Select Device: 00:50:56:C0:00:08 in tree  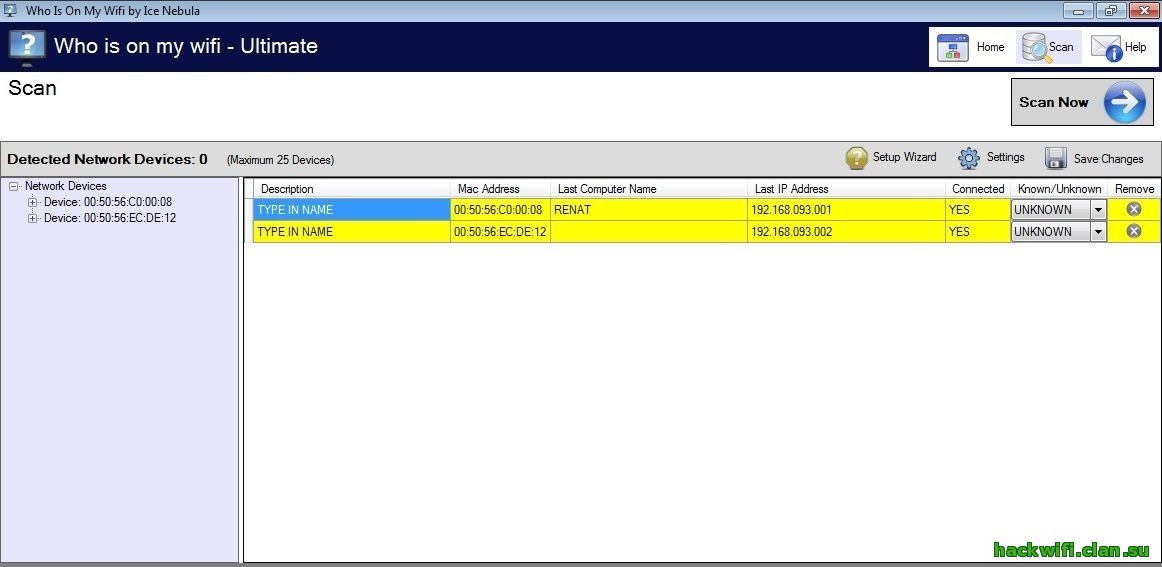click(x=107, y=202)
